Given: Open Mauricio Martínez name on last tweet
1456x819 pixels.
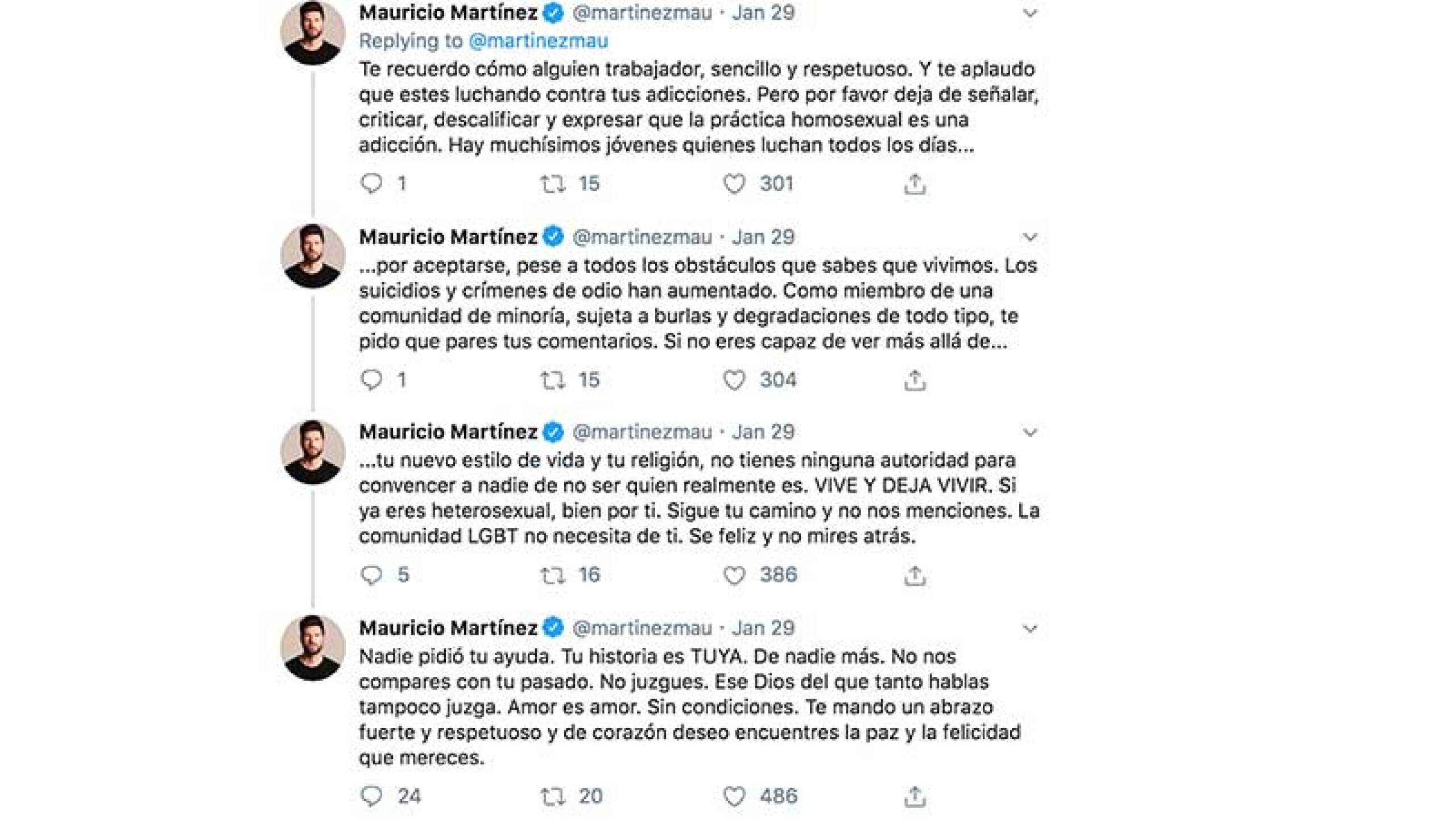Looking at the screenshot, I should (448, 628).
